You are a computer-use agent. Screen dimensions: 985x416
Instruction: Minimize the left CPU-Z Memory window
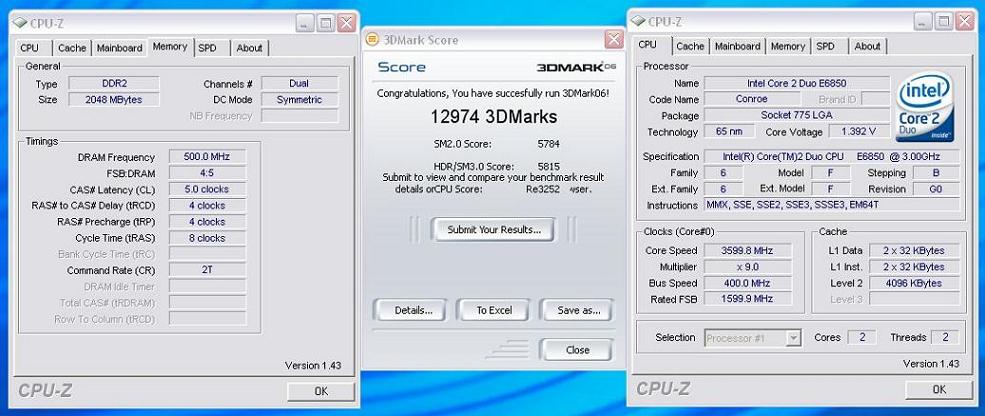pyautogui.click(x=305, y=24)
